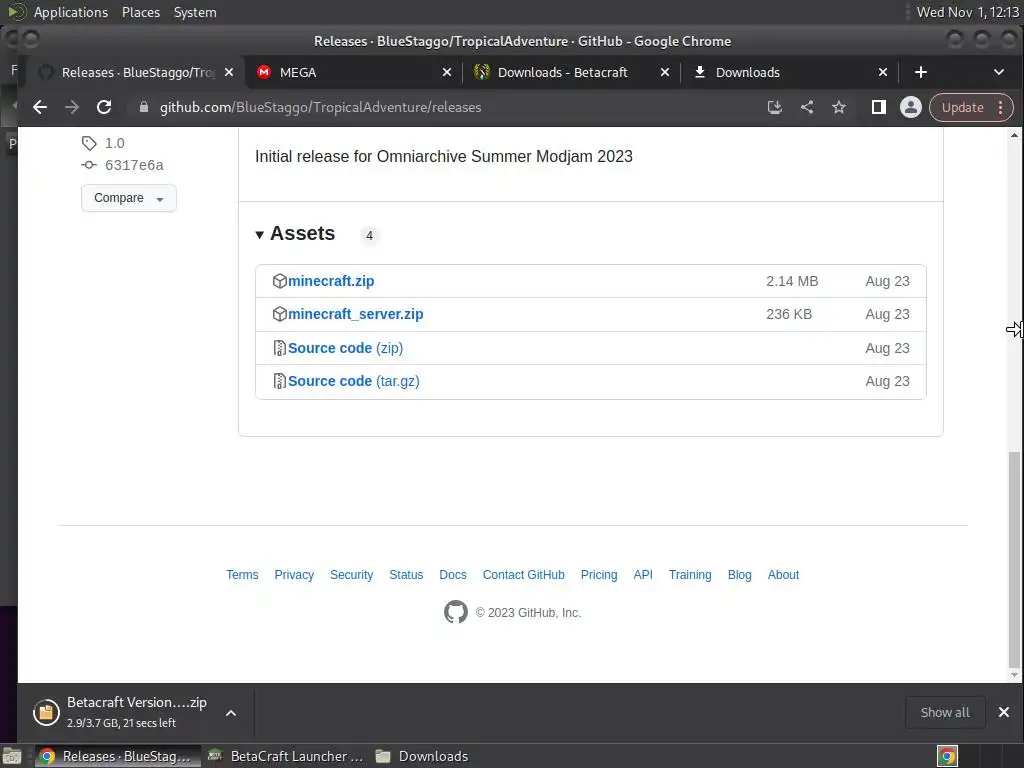Viewport: 1024px width, 768px height.
Task: Expand the download item options chevron
Action: [x=231, y=712]
